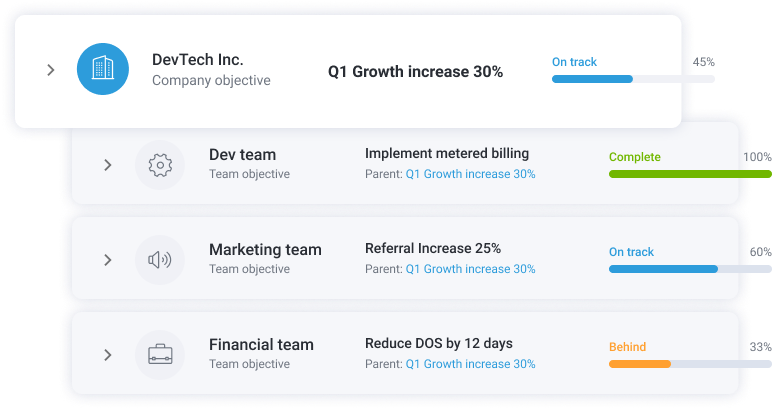Open parent link under Reduce DOS by 12 days

(x=470, y=364)
